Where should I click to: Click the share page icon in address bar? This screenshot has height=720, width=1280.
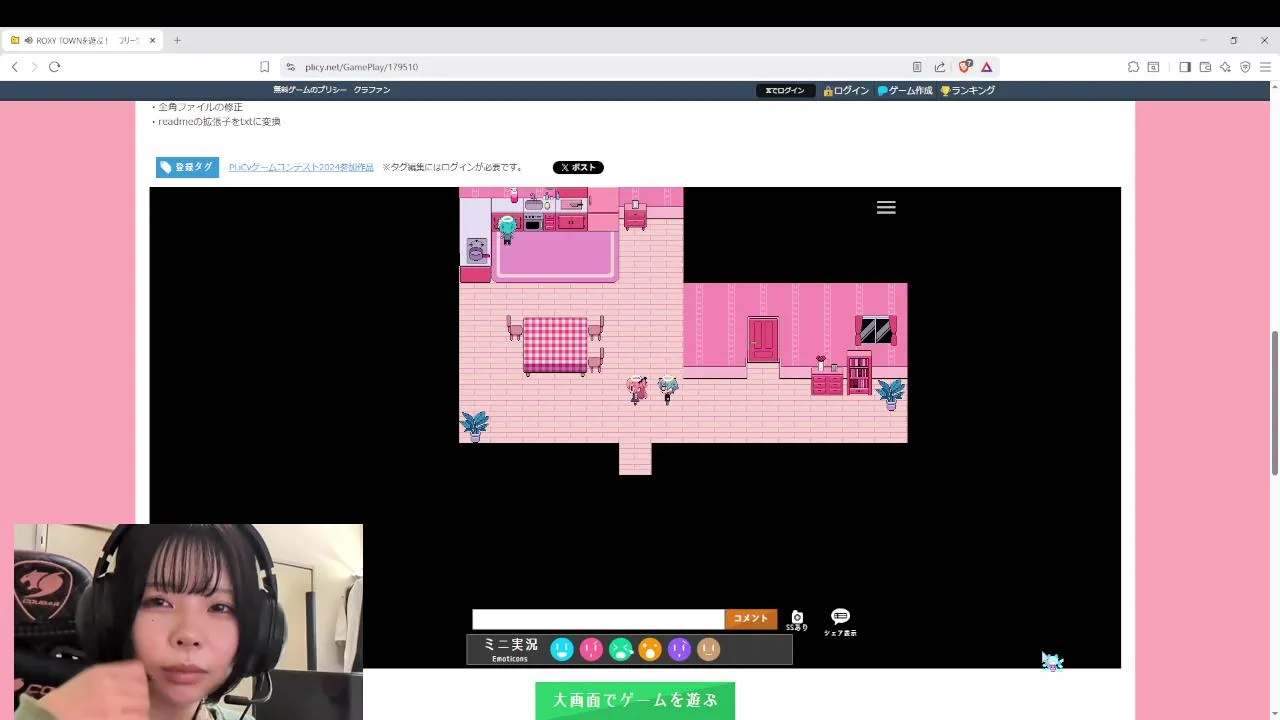click(x=940, y=67)
